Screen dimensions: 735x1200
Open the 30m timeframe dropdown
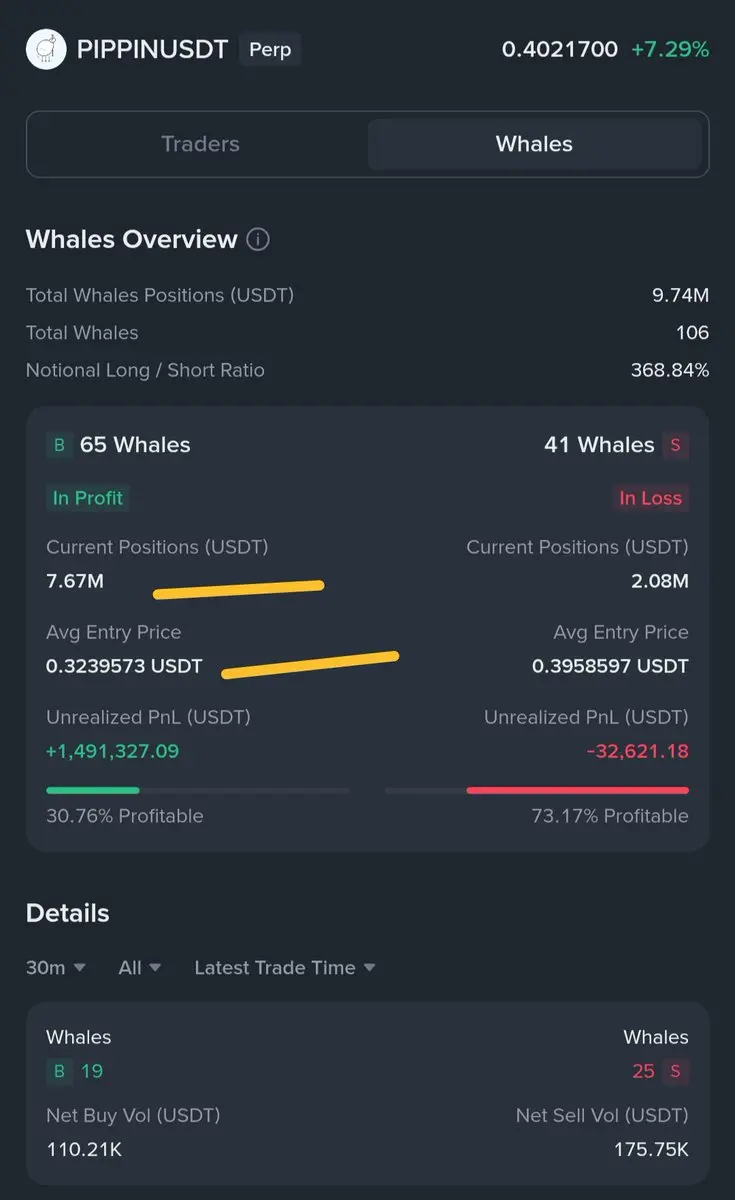[x=56, y=968]
